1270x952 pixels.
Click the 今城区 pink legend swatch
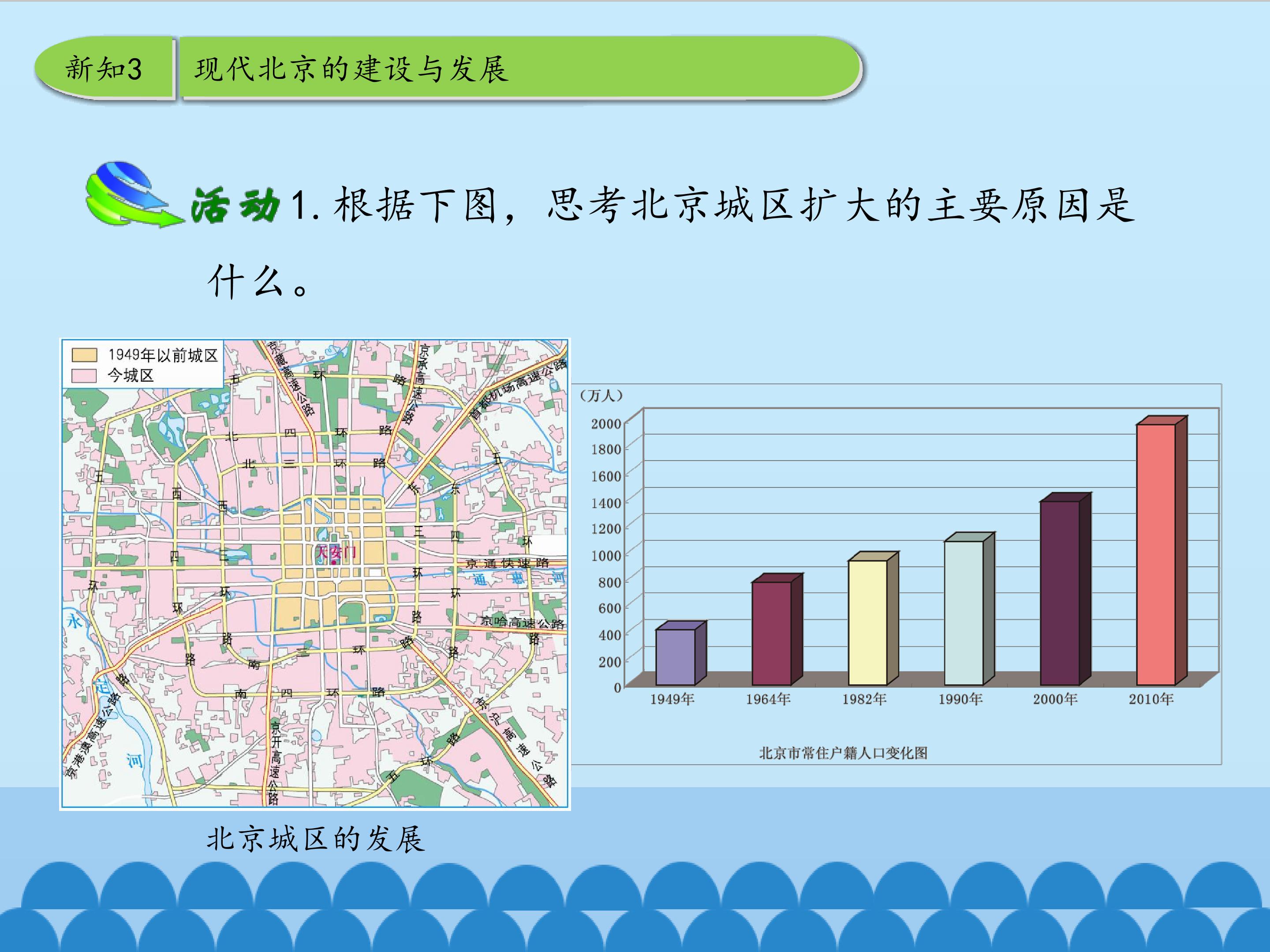84,376
